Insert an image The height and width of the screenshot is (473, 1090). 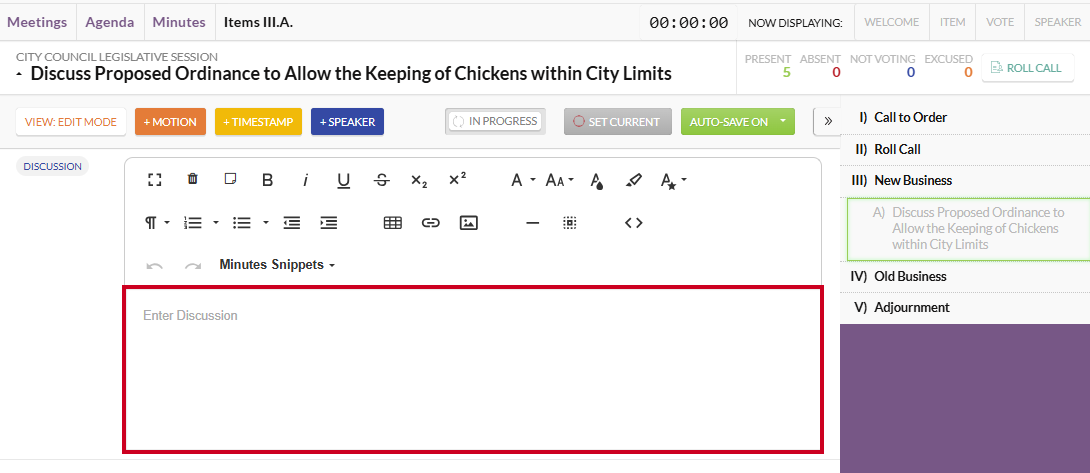click(469, 223)
